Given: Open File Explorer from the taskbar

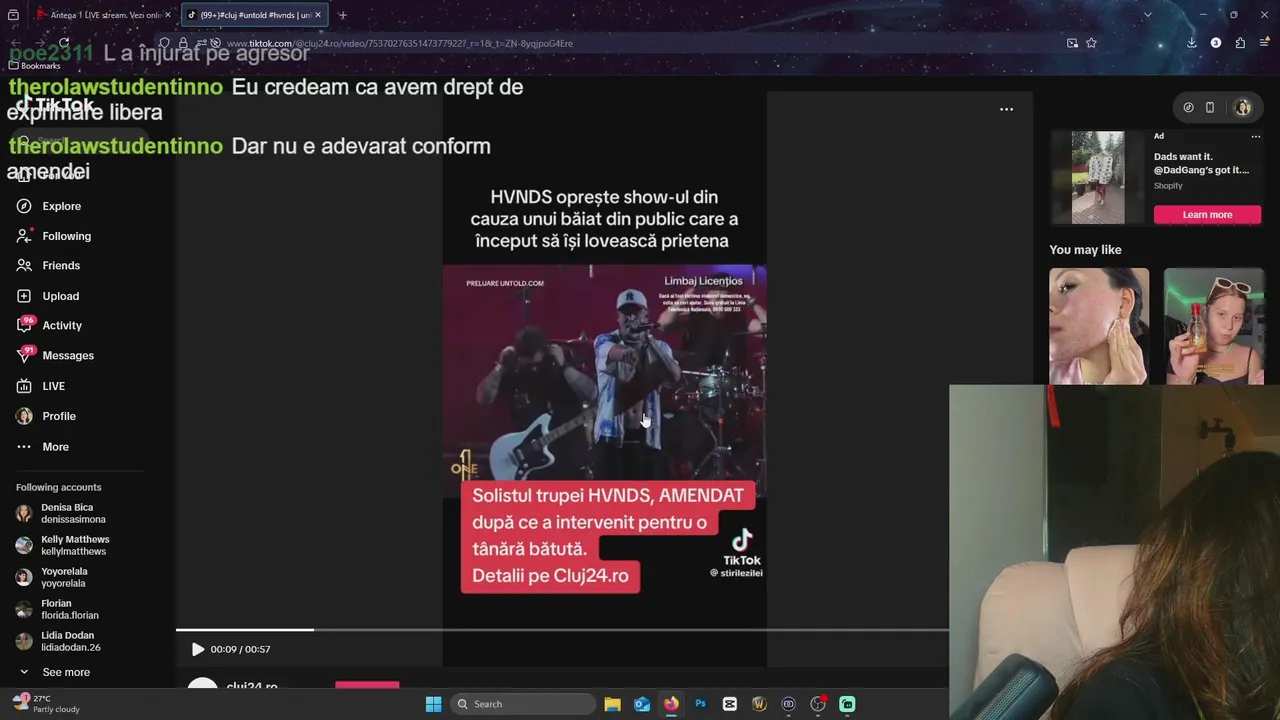Looking at the screenshot, I should pos(612,704).
